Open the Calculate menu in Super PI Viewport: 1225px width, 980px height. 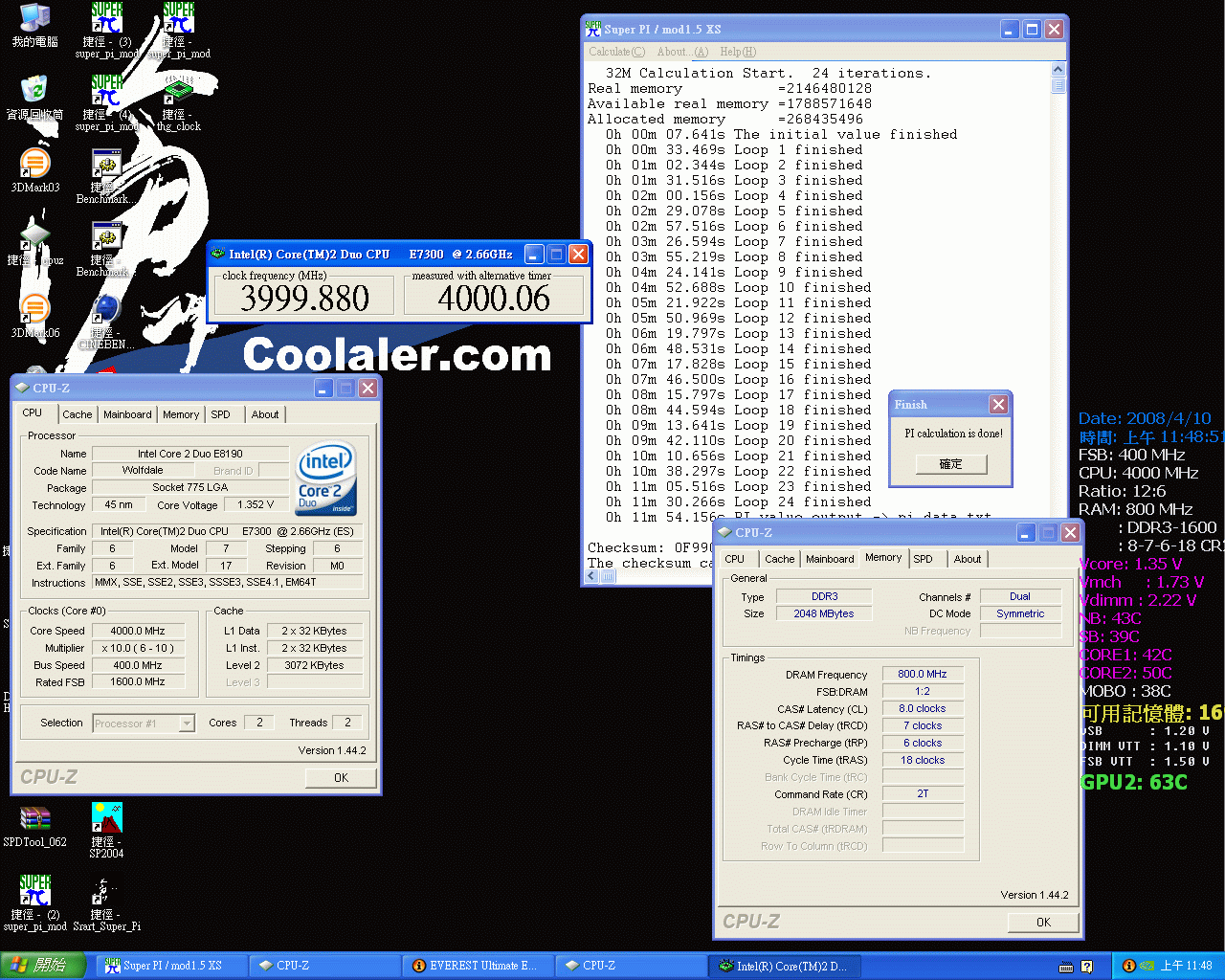pyautogui.click(x=616, y=52)
